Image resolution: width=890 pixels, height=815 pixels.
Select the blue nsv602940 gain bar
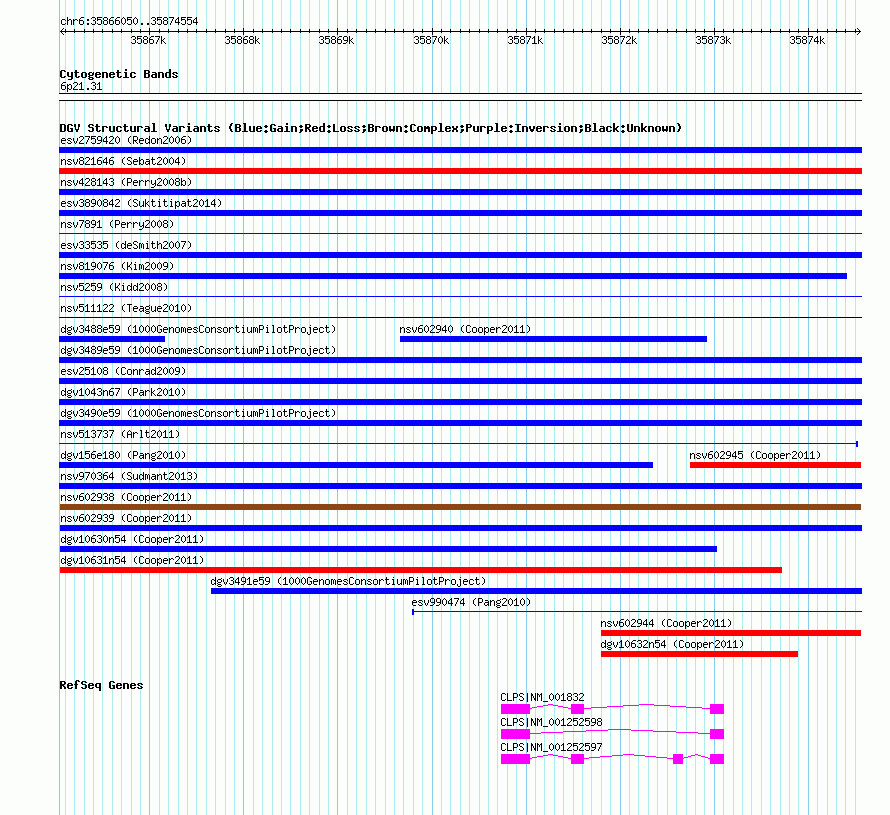pos(553,339)
